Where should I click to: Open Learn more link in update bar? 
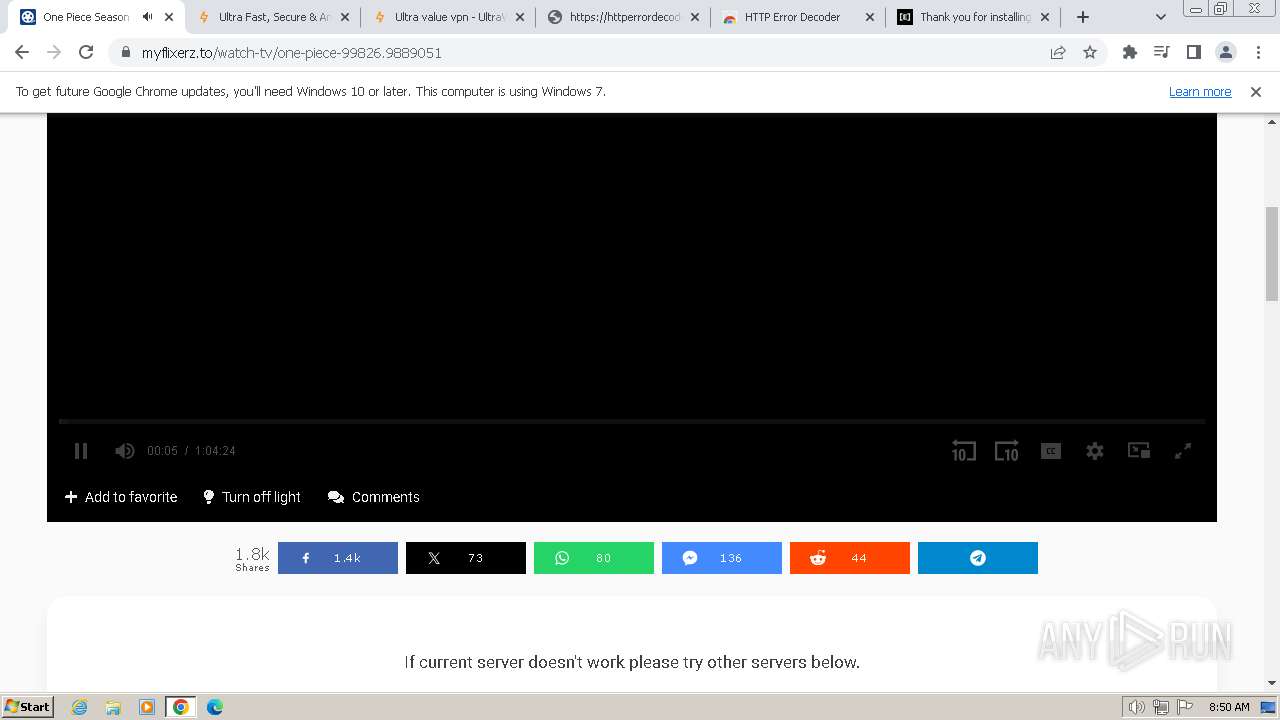1200,92
